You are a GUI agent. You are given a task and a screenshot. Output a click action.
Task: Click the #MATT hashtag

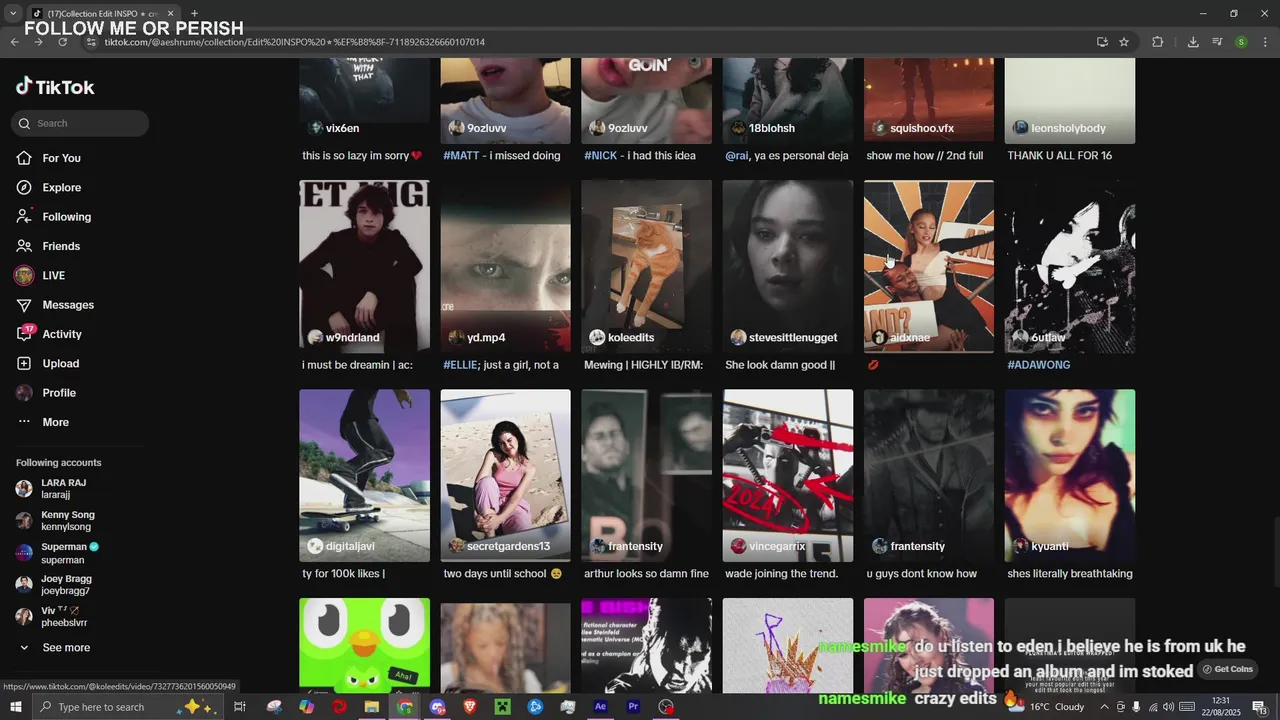tap(461, 156)
